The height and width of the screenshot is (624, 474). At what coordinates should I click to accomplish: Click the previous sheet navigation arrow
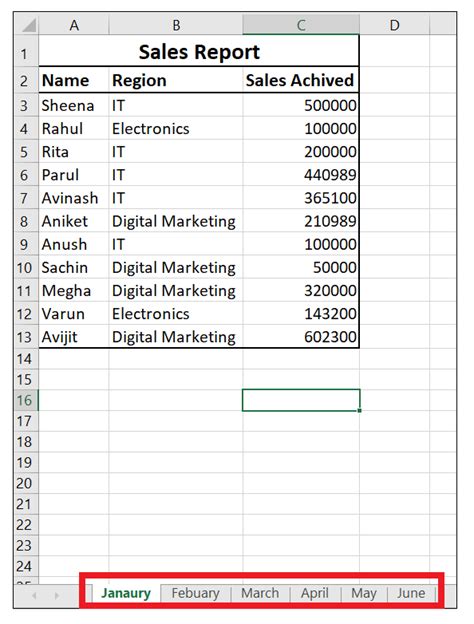[35, 596]
